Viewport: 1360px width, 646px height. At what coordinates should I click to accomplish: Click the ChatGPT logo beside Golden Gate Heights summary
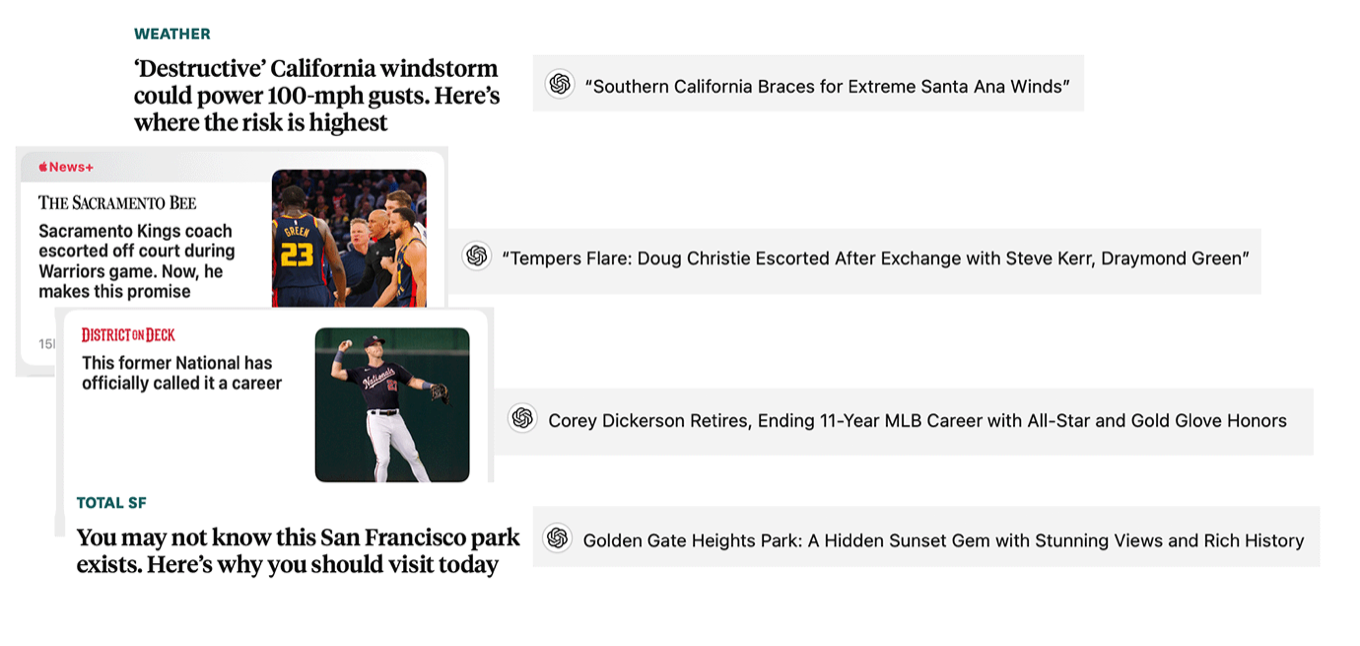pos(557,538)
